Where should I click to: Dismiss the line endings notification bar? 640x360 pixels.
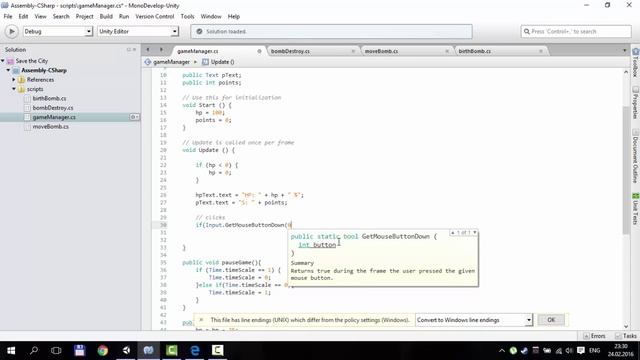[x=201, y=320]
